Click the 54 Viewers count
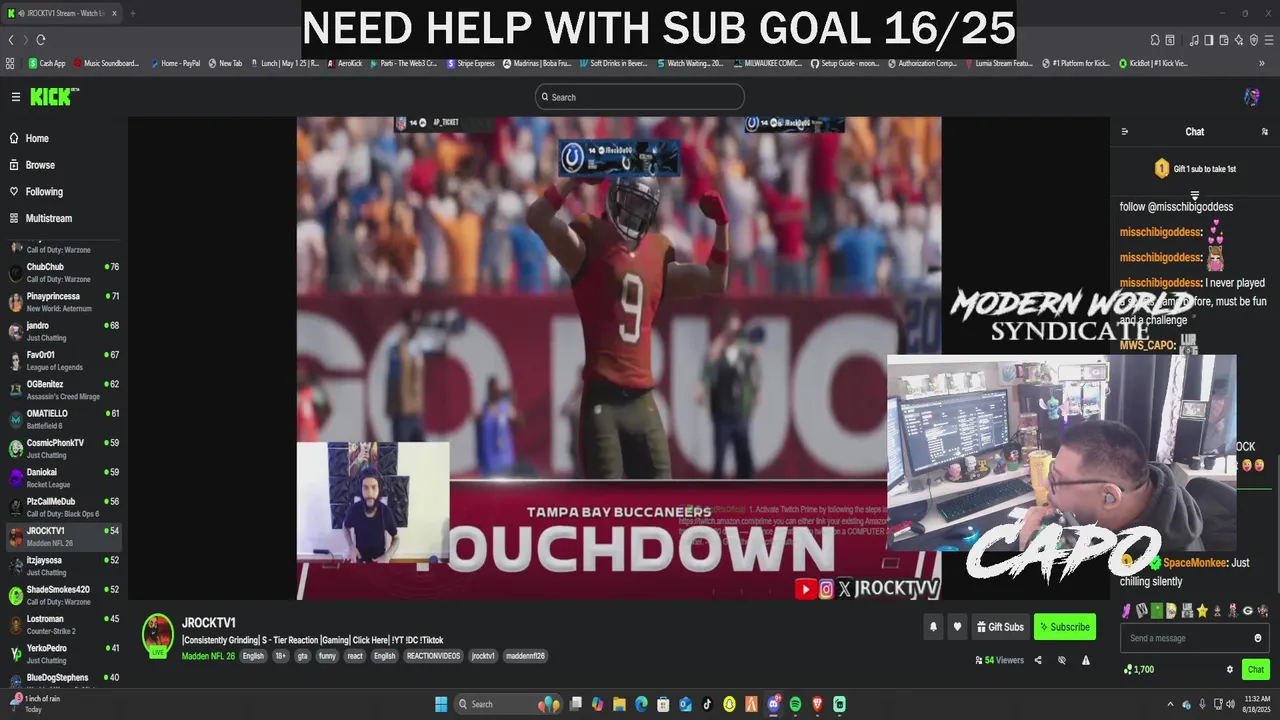 click(x=1000, y=660)
